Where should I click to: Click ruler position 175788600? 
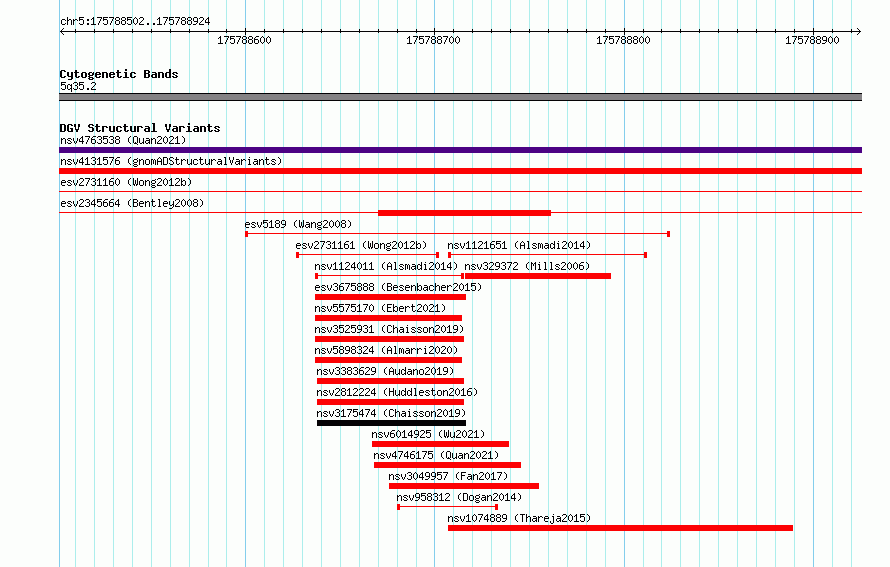click(245, 40)
